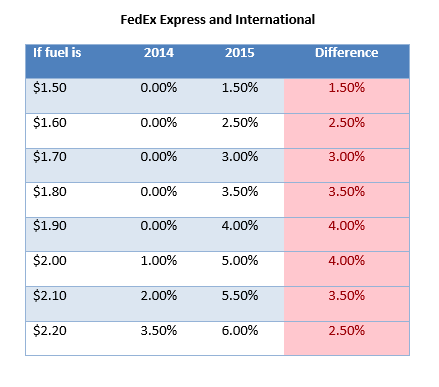This screenshot has width=439, height=387.
Task: Select the 2015 value 5.00% for $2.00
Action: (x=240, y=261)
